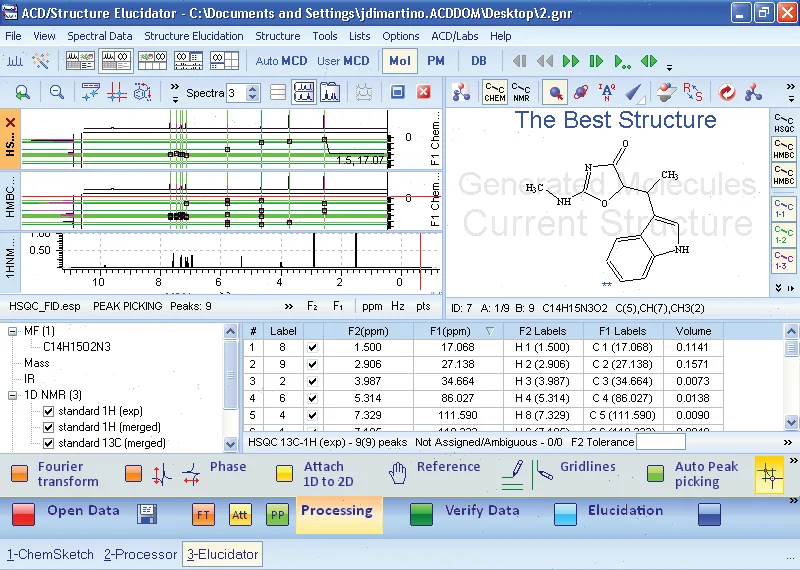Image resolution: width=800 pixels, height=570 pixels.
Task: Click the C-C HSQC correlations icon
Action: [x=784, y=124]
